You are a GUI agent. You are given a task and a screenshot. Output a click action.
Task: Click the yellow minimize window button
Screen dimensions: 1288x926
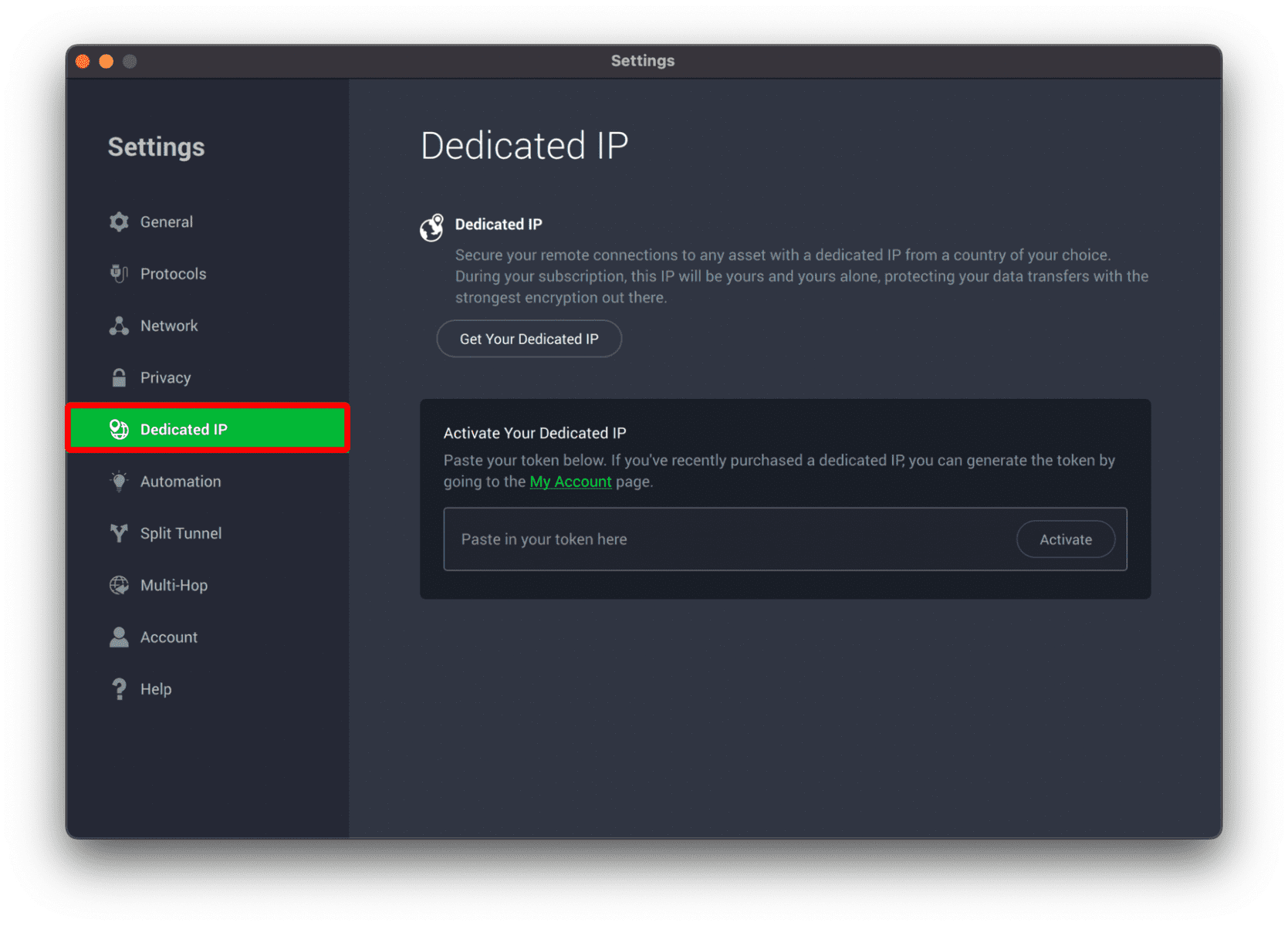pos(106,62)
